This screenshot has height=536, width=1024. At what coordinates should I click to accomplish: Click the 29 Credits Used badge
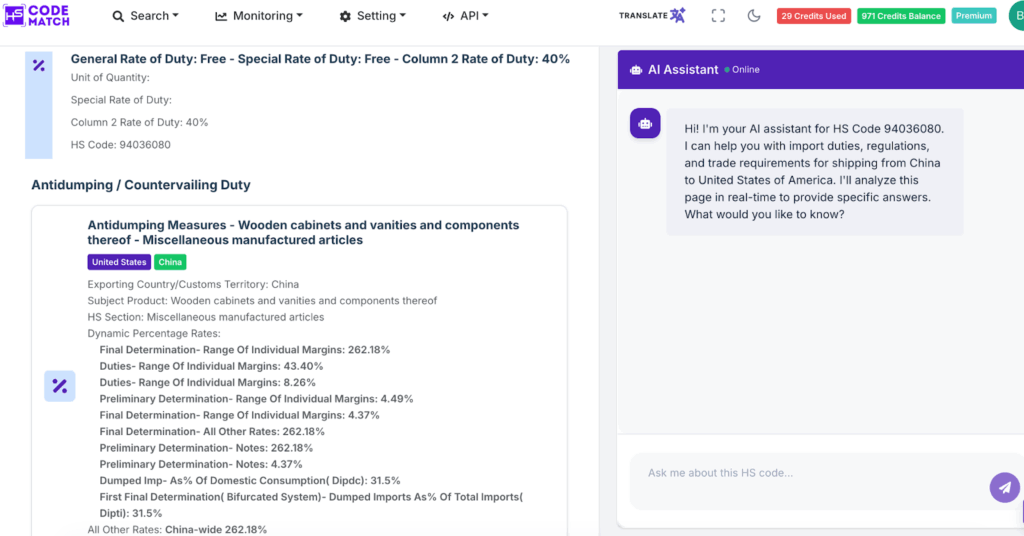813,16
